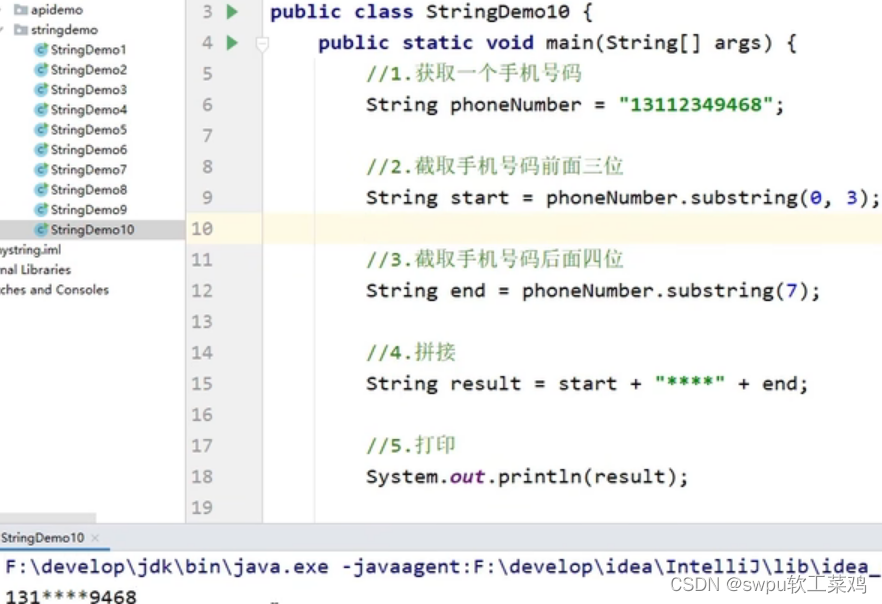The height and width of the screenshot is (604, 882).
Task: Click the StringDemo4 class icon
Action: click(x=40, y=110)
